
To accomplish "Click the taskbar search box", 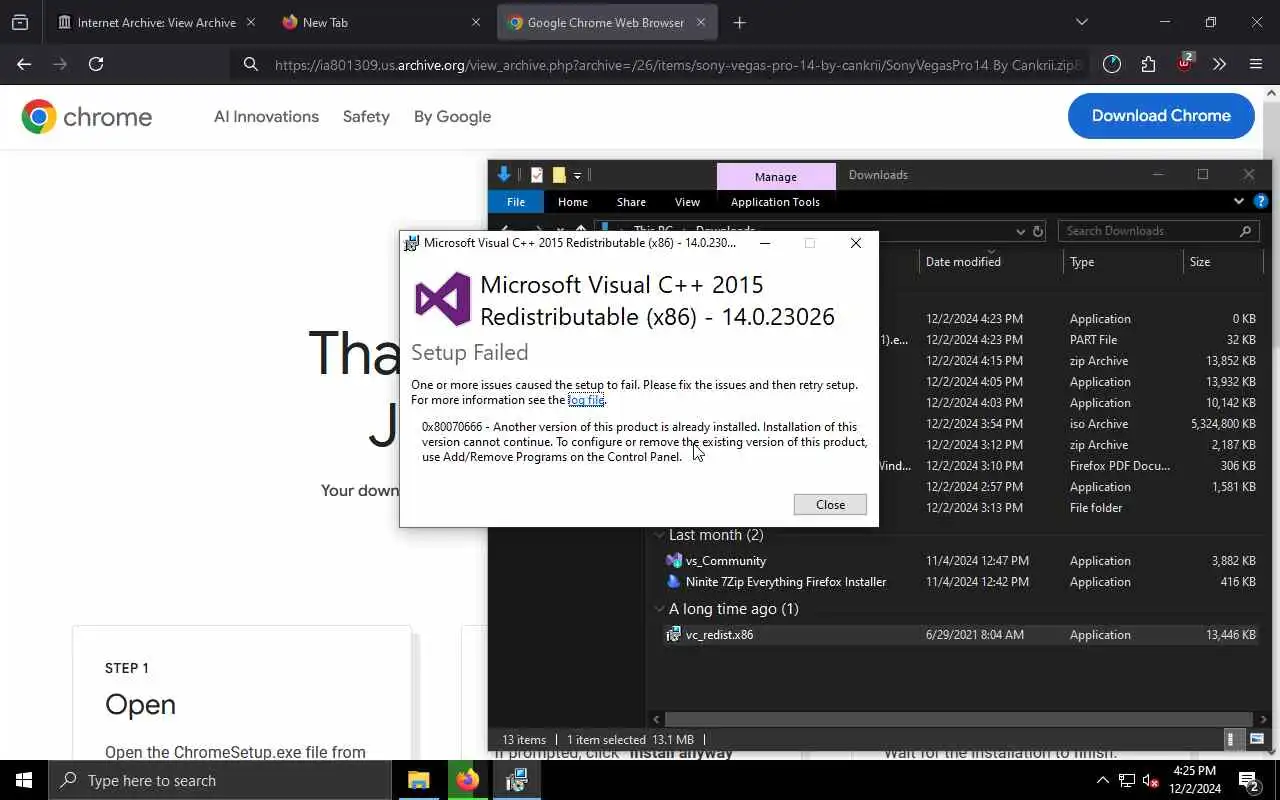I will (220, 780).
